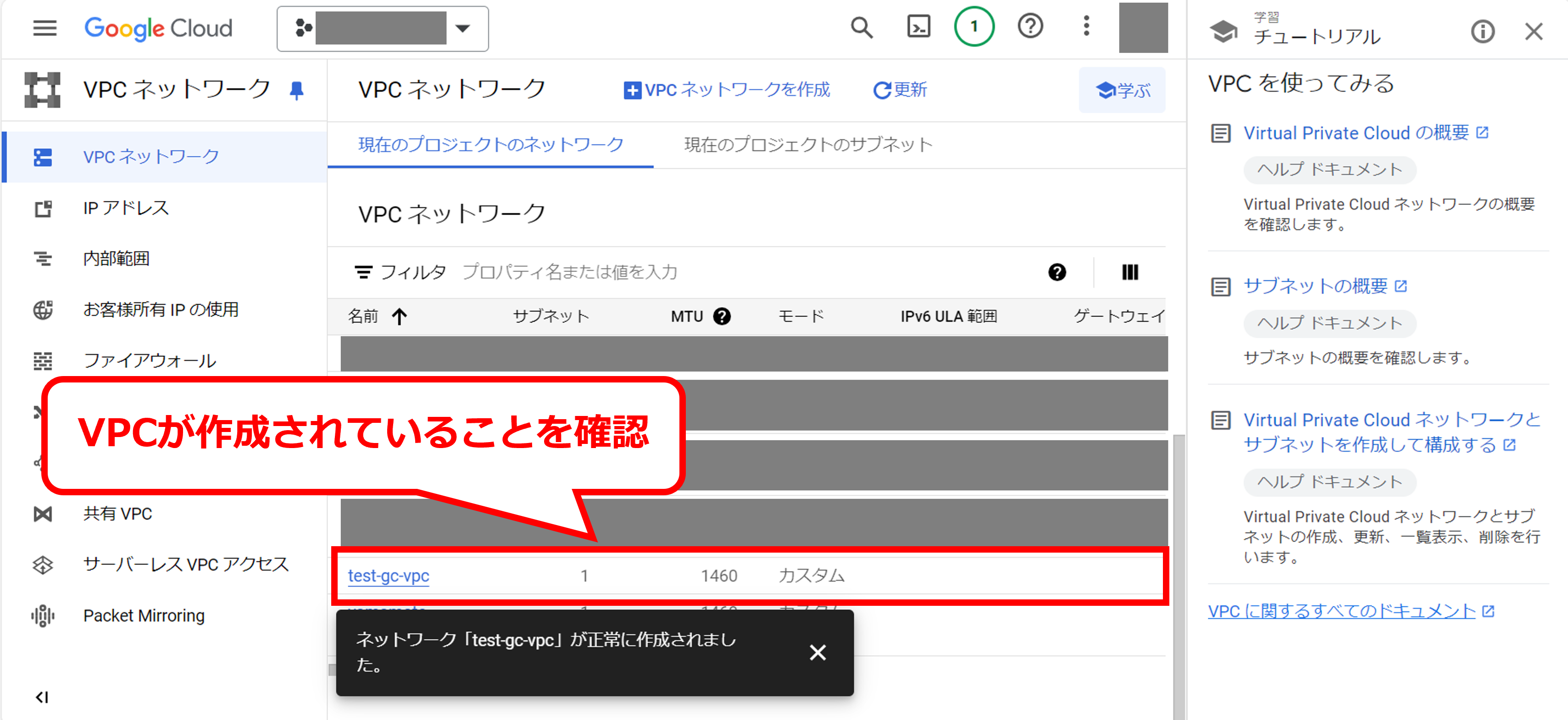Click VPC ネットワークを作成 button
Screen dimensions: 1568x720
[727, 90]
